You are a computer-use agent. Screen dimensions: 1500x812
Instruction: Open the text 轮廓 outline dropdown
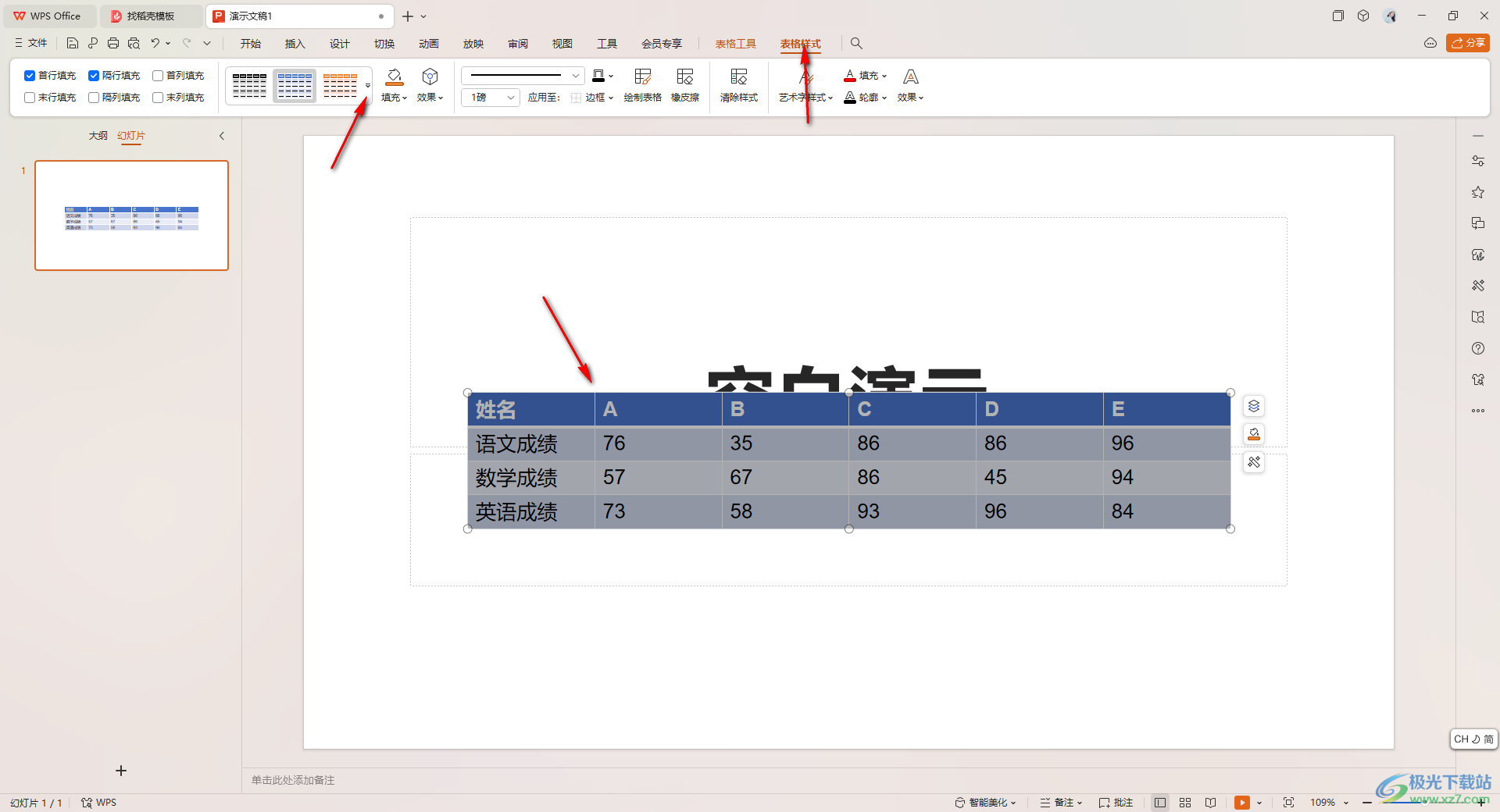[x=866, y=98]
